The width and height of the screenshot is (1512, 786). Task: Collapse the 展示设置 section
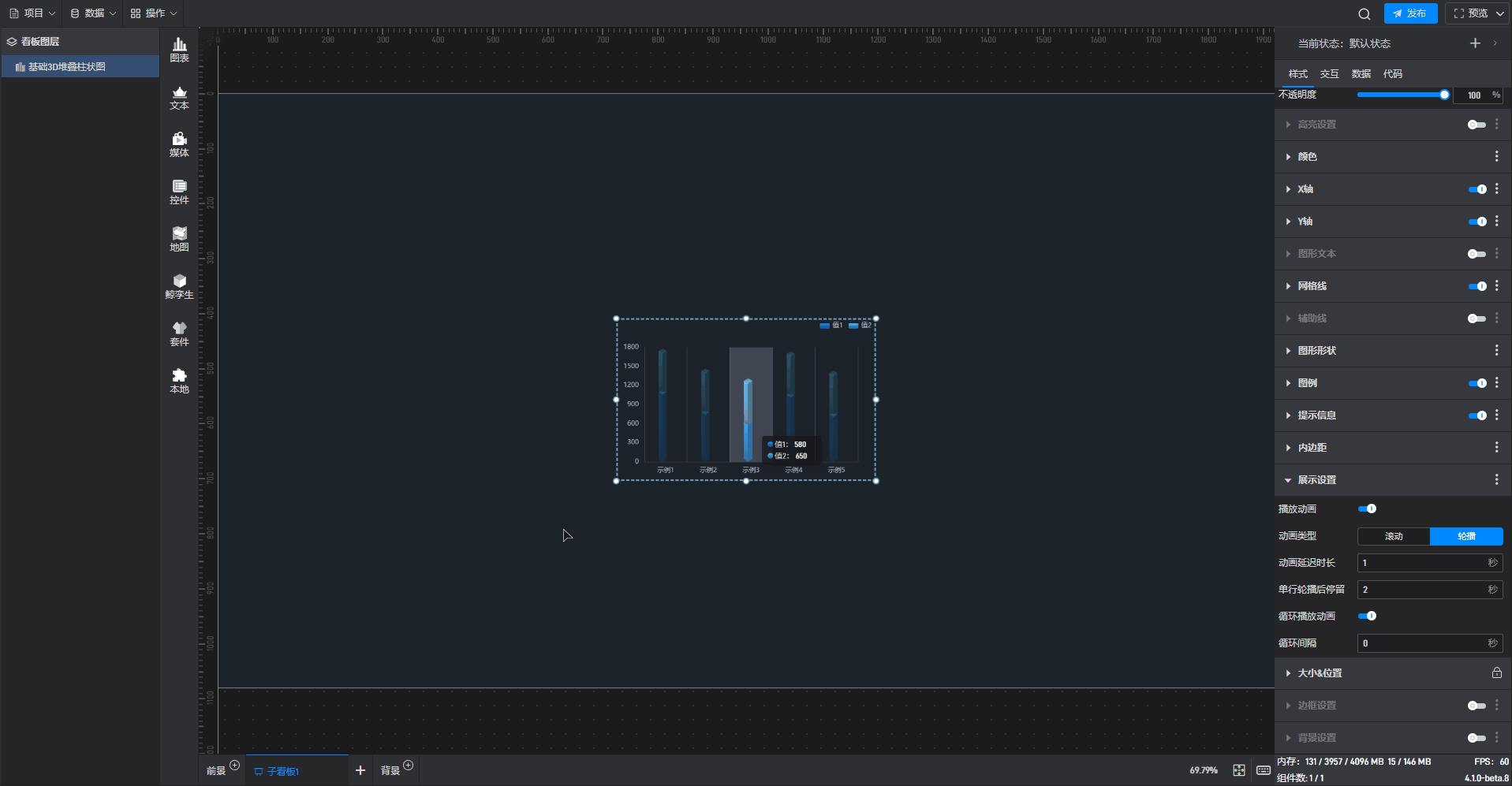[1288, 480]
